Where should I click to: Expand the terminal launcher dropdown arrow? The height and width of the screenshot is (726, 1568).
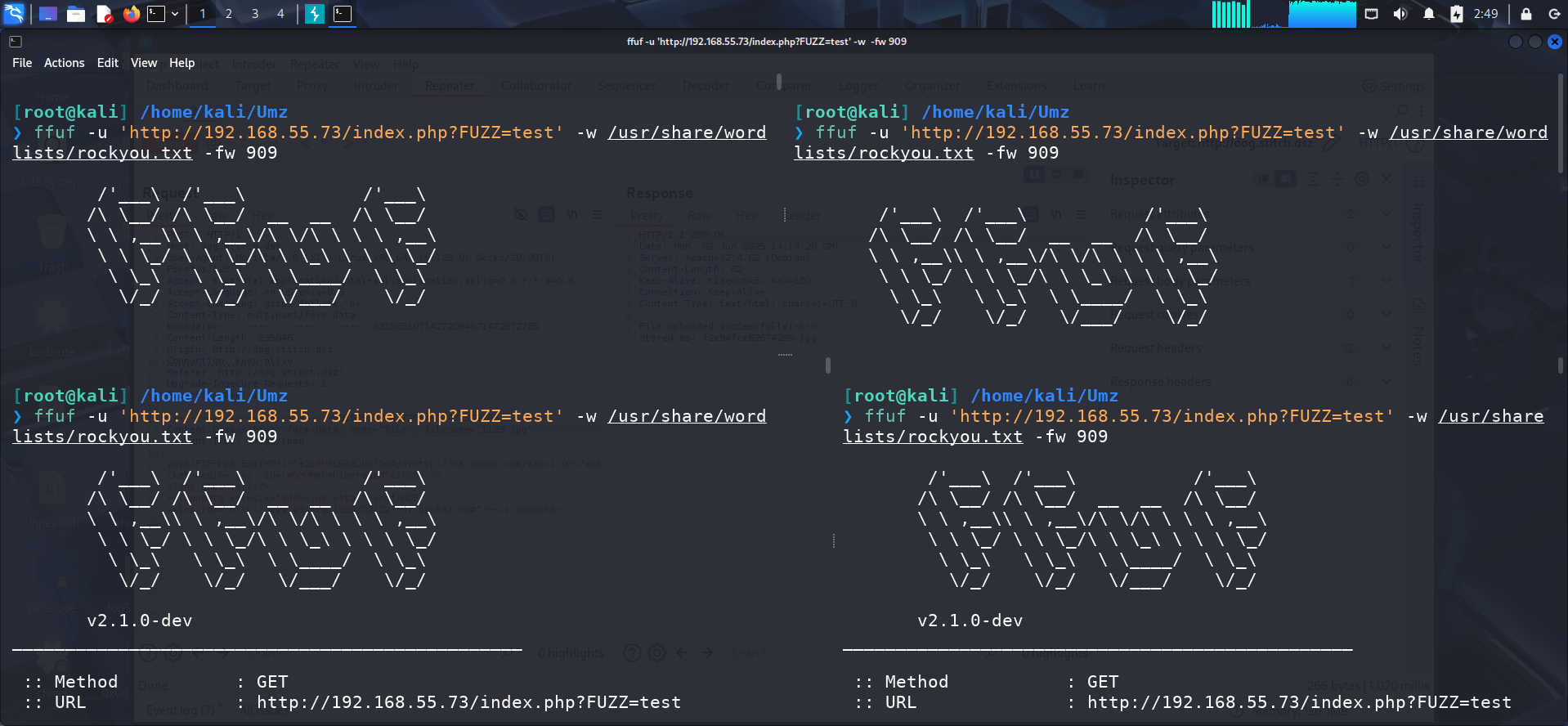[x=175, y=14]
